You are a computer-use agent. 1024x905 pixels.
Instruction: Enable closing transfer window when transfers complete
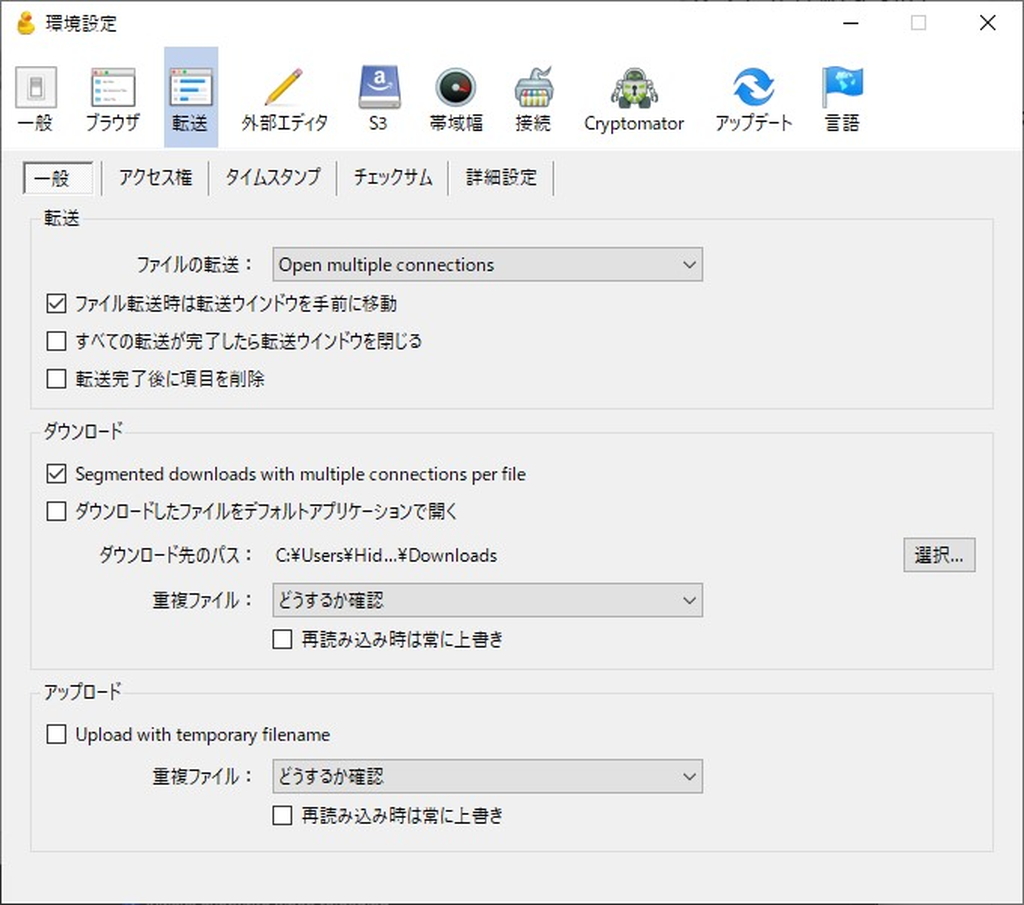click(57, 341)
